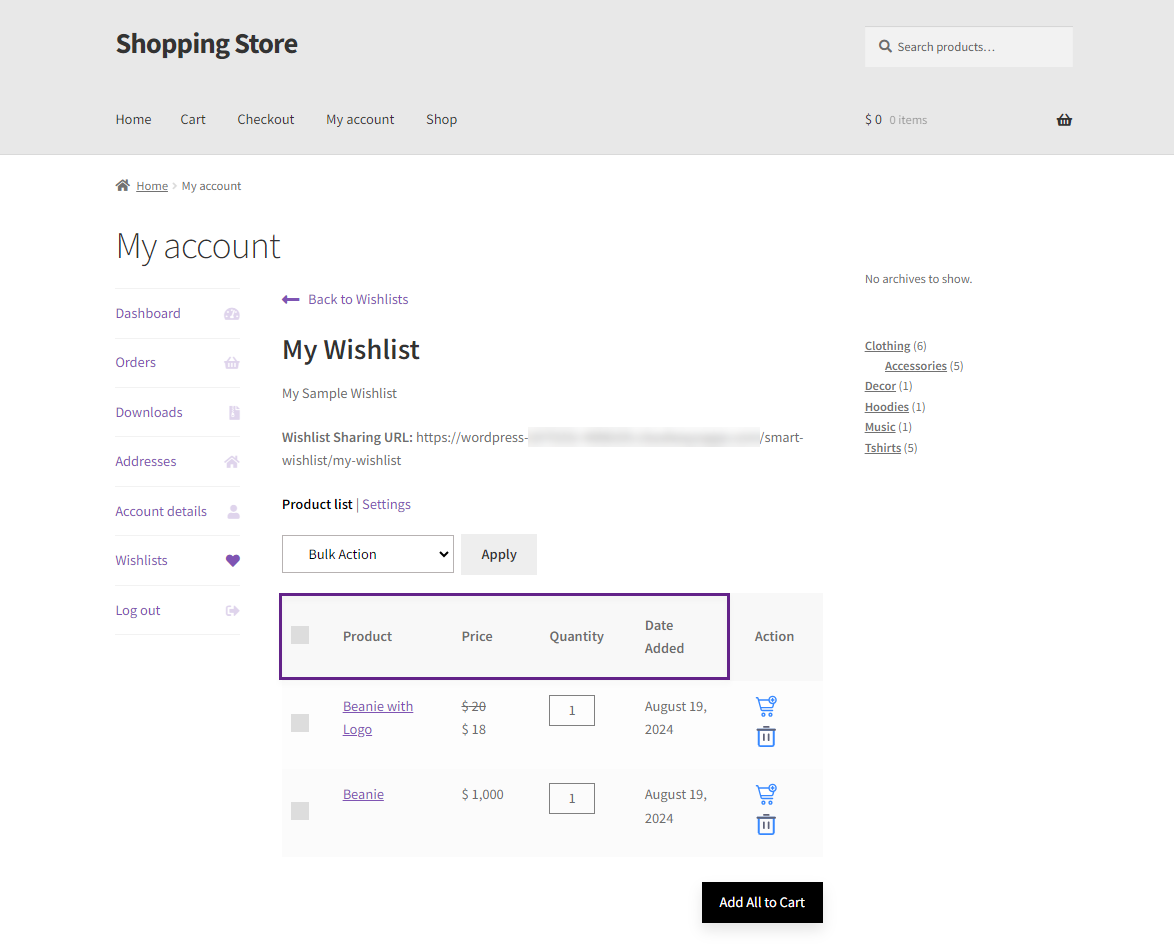Open the Home menu item
The width and height of the screenshot is (1174, 952).
pos(133,119)
